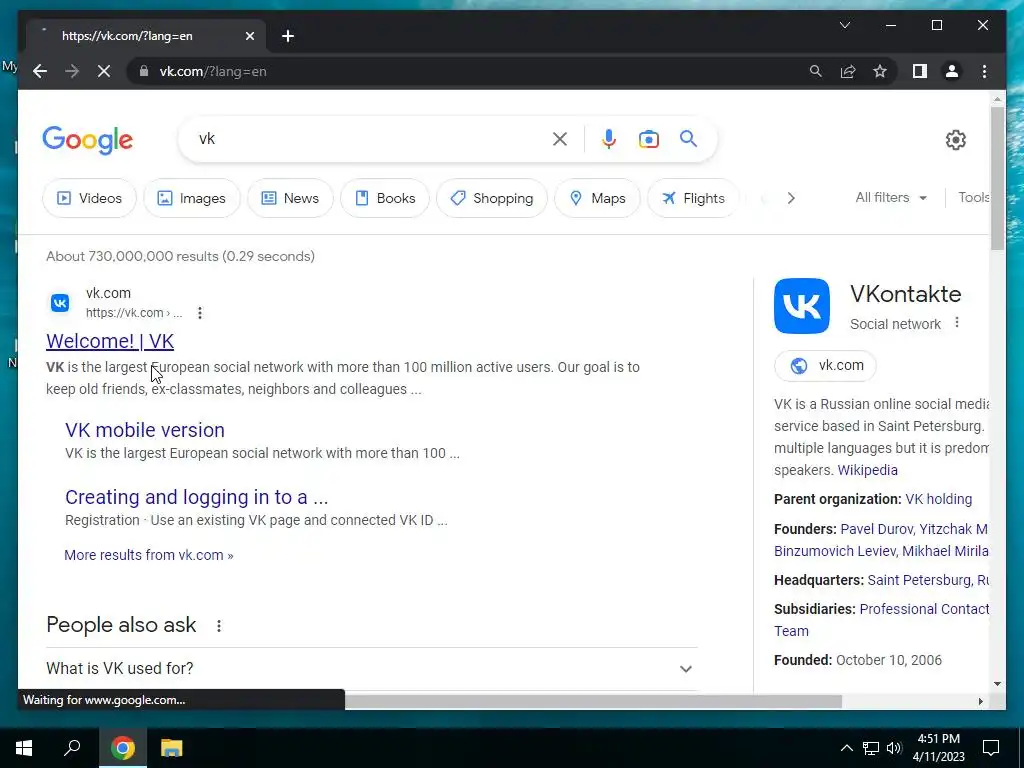The width and height of the screenshot is (1024, 768).
Task: Open the Pavel Durov founder link
Action: point(876,529)
